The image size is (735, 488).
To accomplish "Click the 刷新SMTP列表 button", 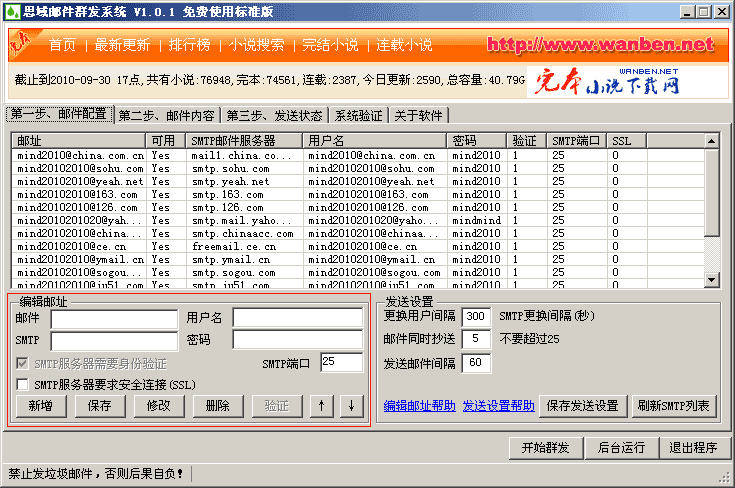I will point(674,406).
